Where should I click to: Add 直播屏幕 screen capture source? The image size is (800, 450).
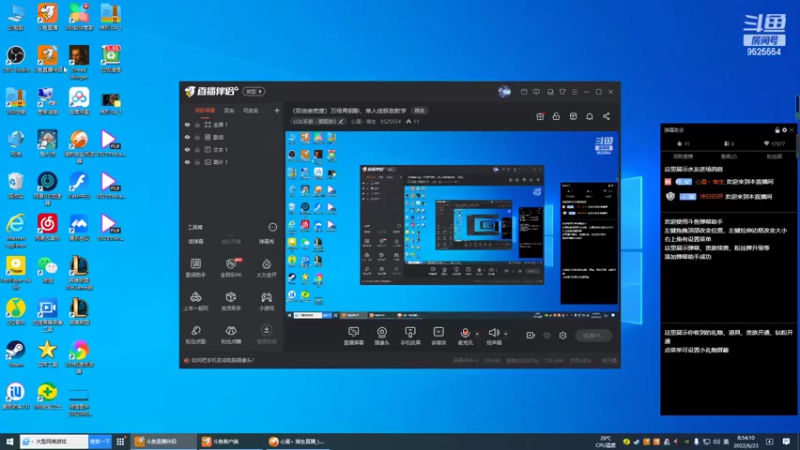pyautogui.click(x=354, y=336)
